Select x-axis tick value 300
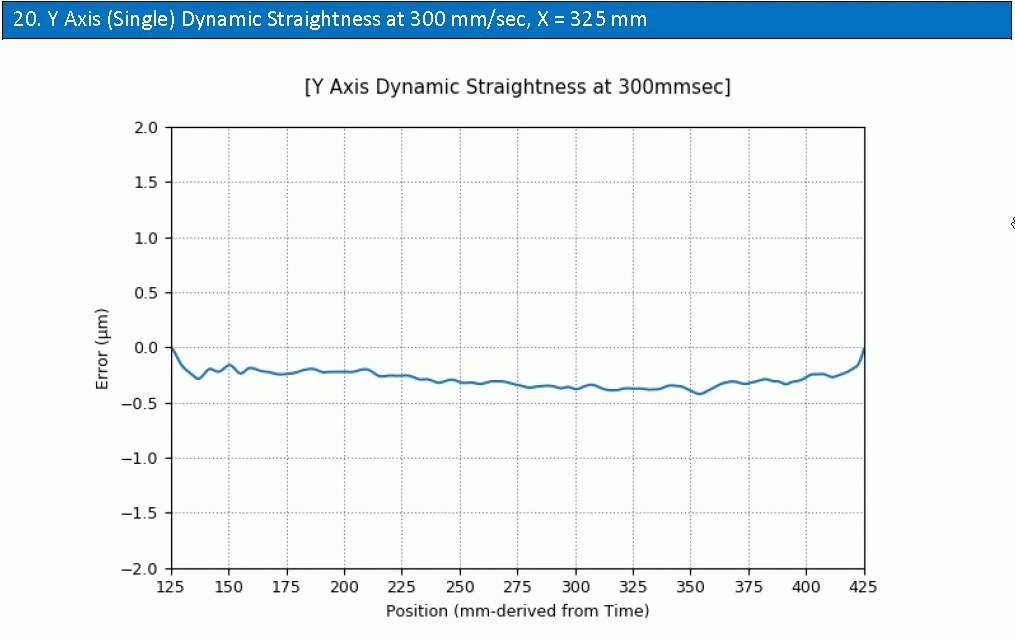The height and width of the screenshot is (640, 1015). point(575,587)
